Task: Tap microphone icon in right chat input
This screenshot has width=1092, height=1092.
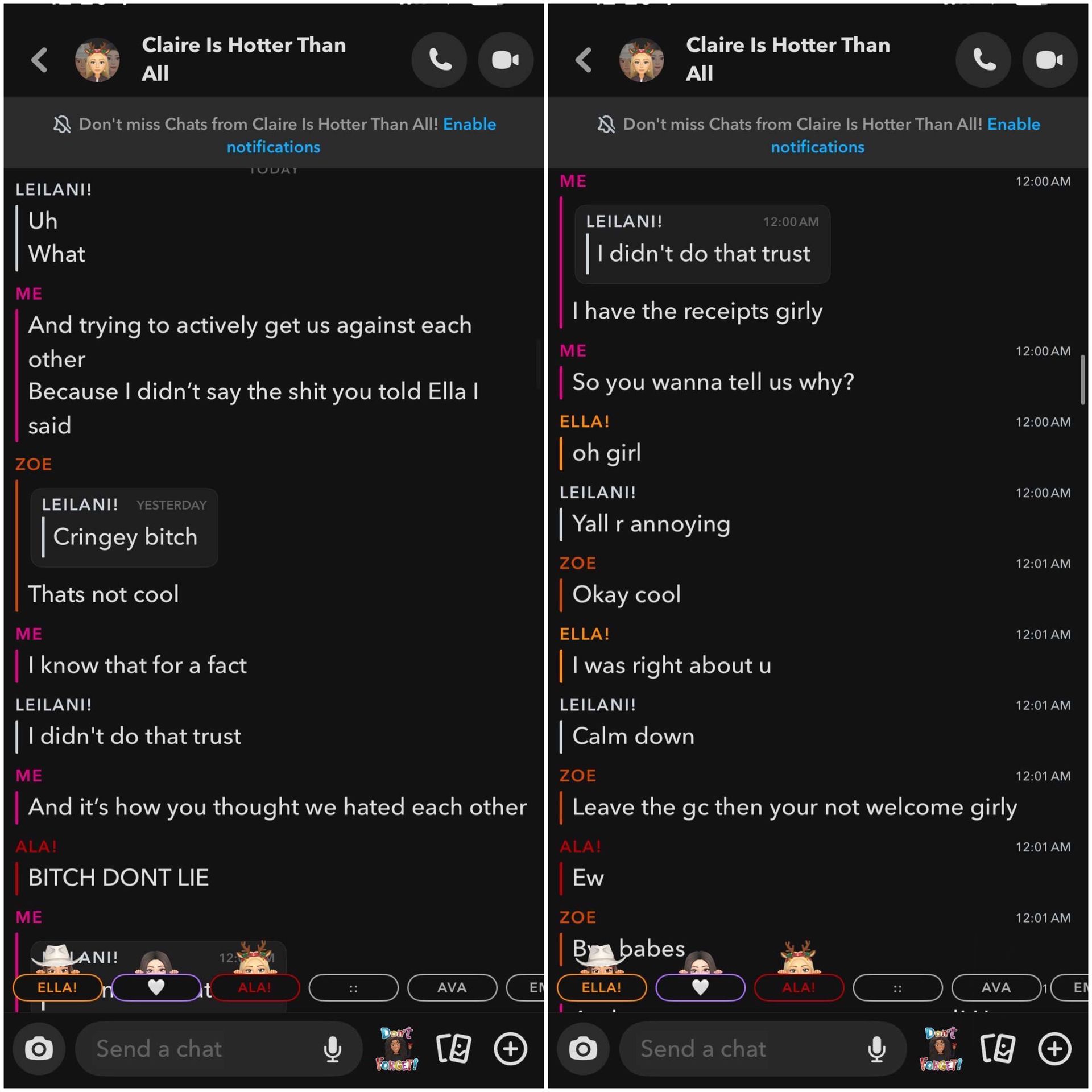Action: [x=876, y=1048]
